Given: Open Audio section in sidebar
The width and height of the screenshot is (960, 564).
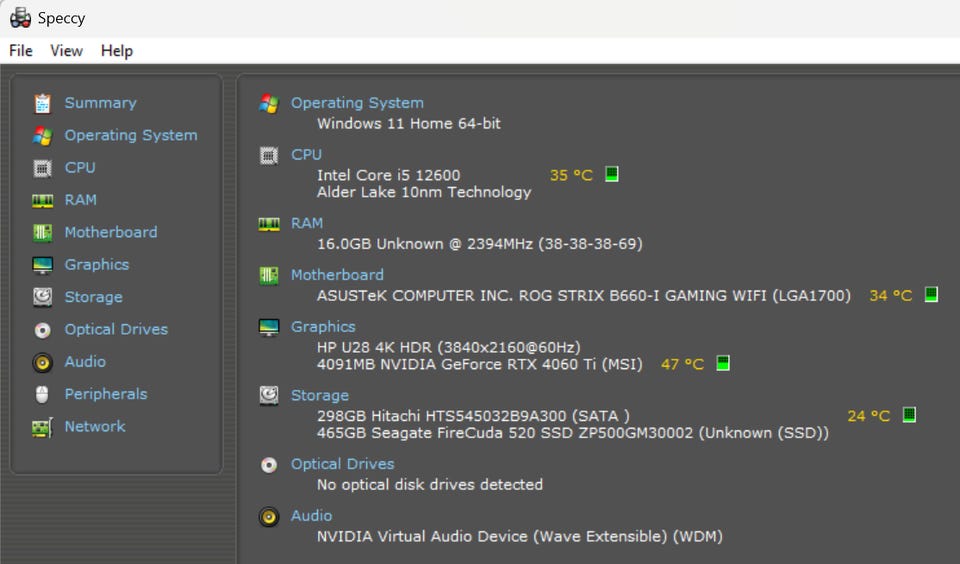Looking at the screenshot, I should (85, 362).
